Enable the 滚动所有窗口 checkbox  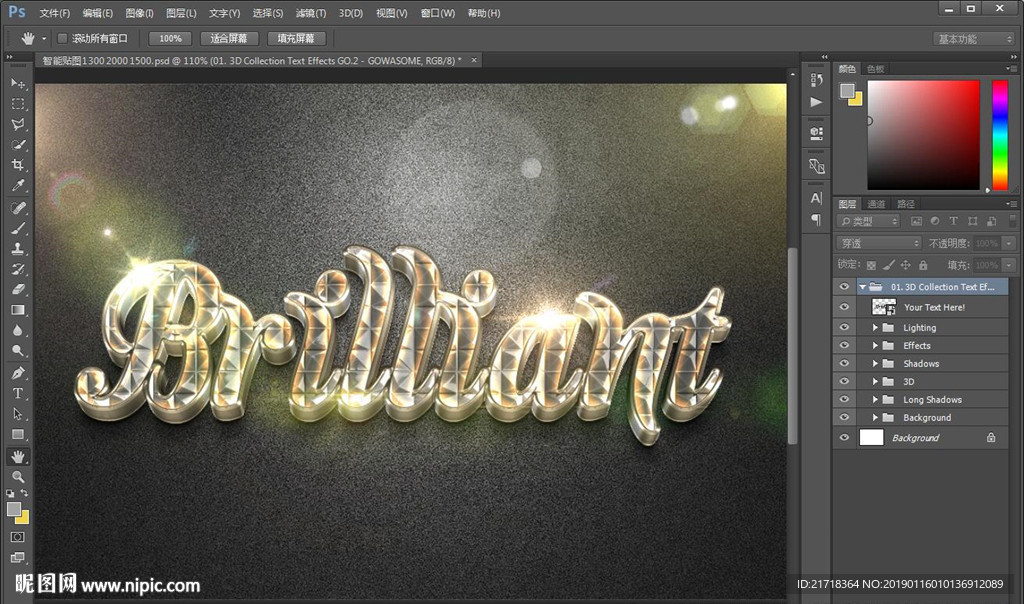62,38
